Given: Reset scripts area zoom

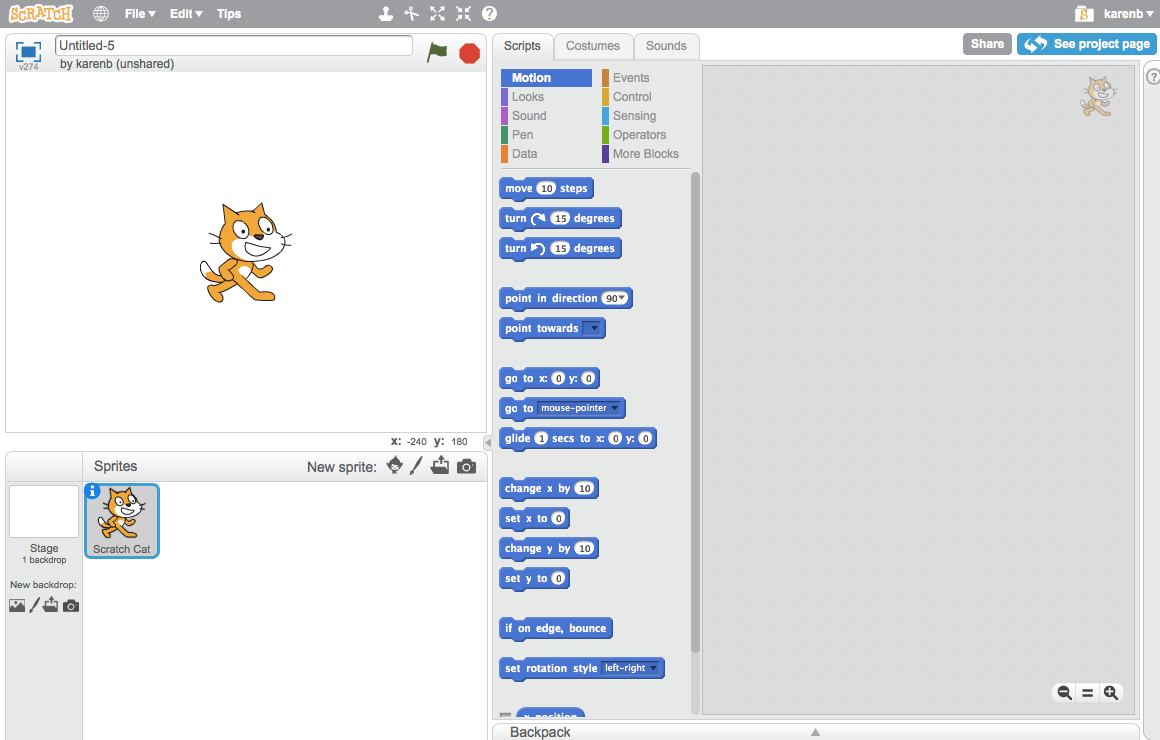Looking at the screenshot, I should click(x=1088, y=693).
